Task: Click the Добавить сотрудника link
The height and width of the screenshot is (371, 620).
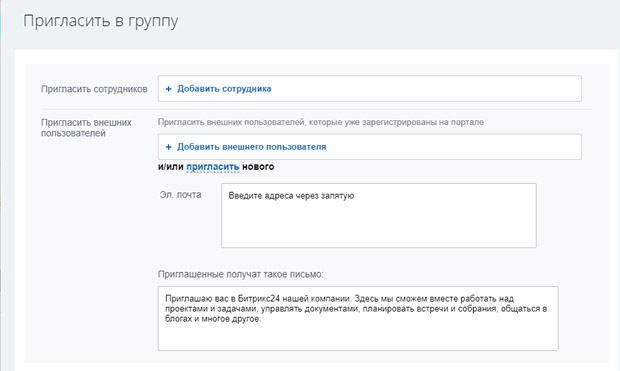Action: 224,89
